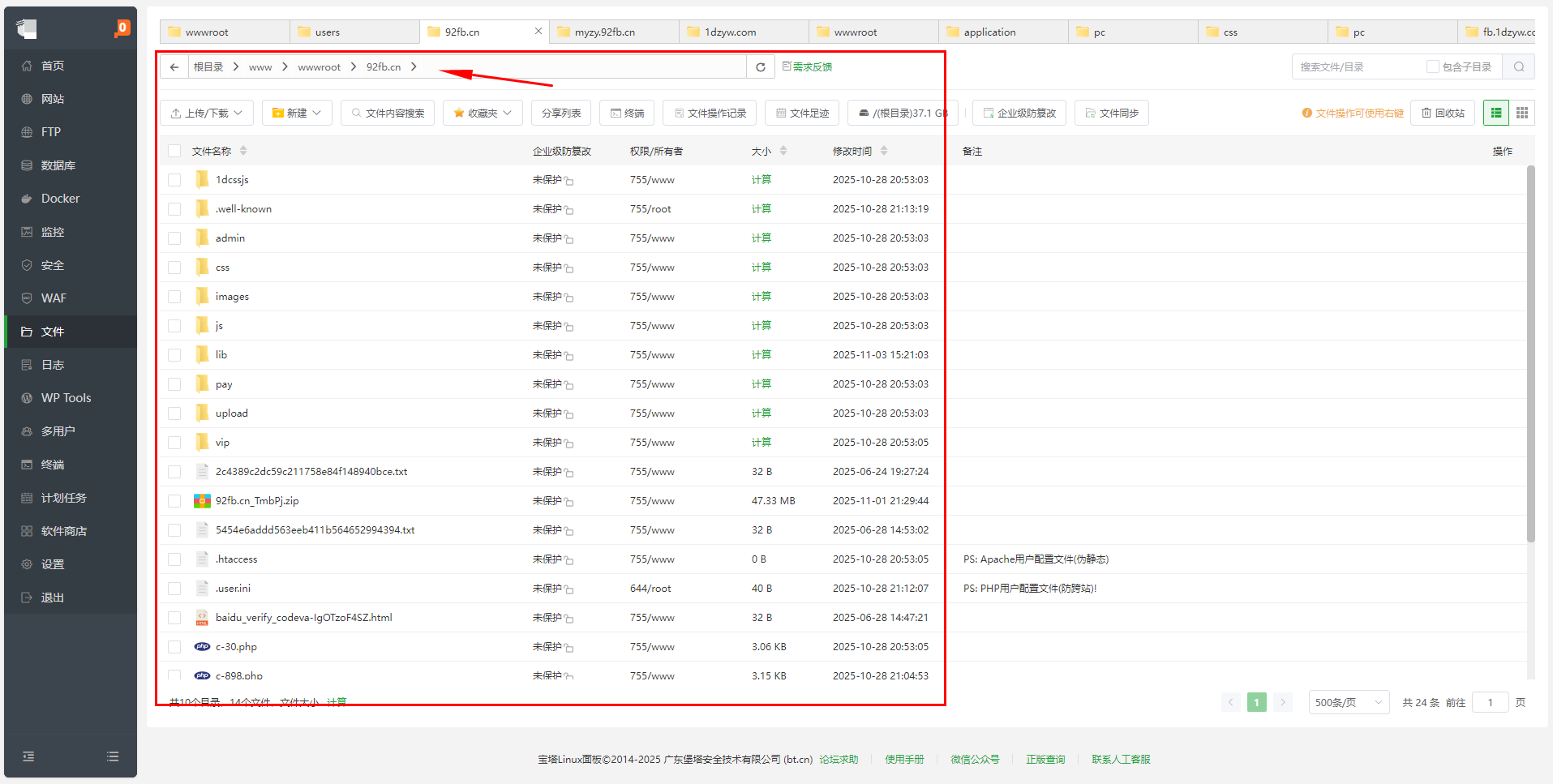Switch to list view layout
Image resolution: width=1553 pixels, height=784 pixels.
[1496, 114]
